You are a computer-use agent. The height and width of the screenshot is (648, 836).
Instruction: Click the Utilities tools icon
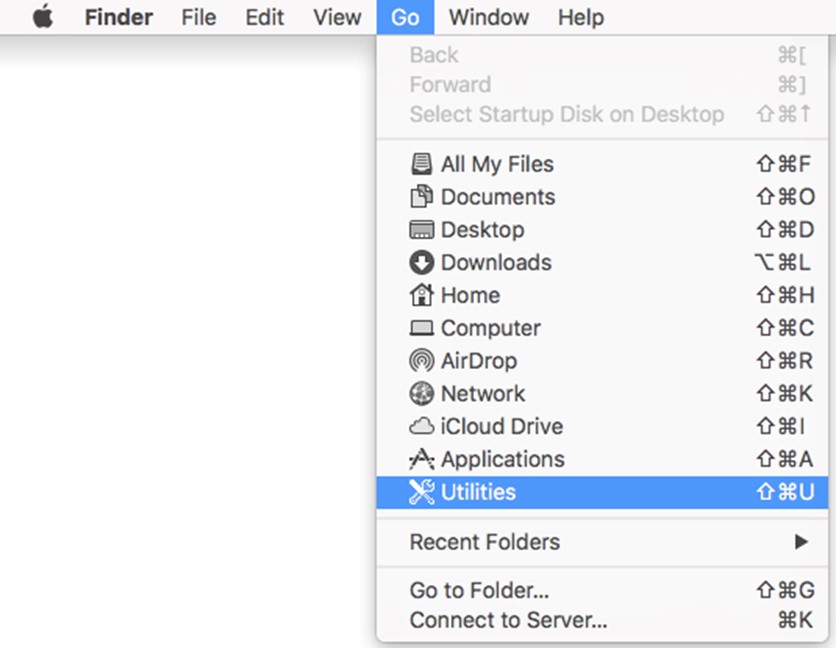tap(422, 492)
